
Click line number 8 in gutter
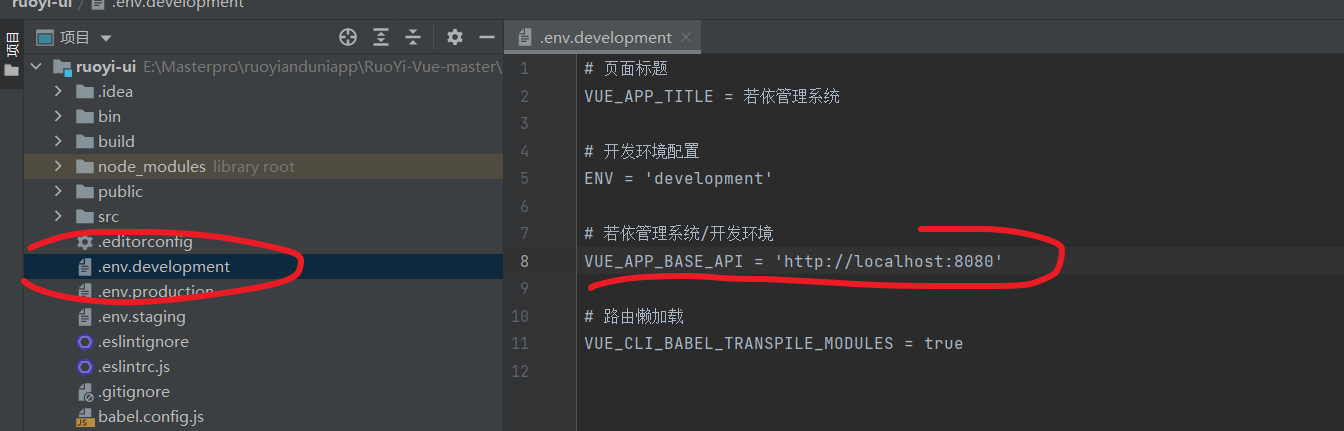tap(524, 262)
